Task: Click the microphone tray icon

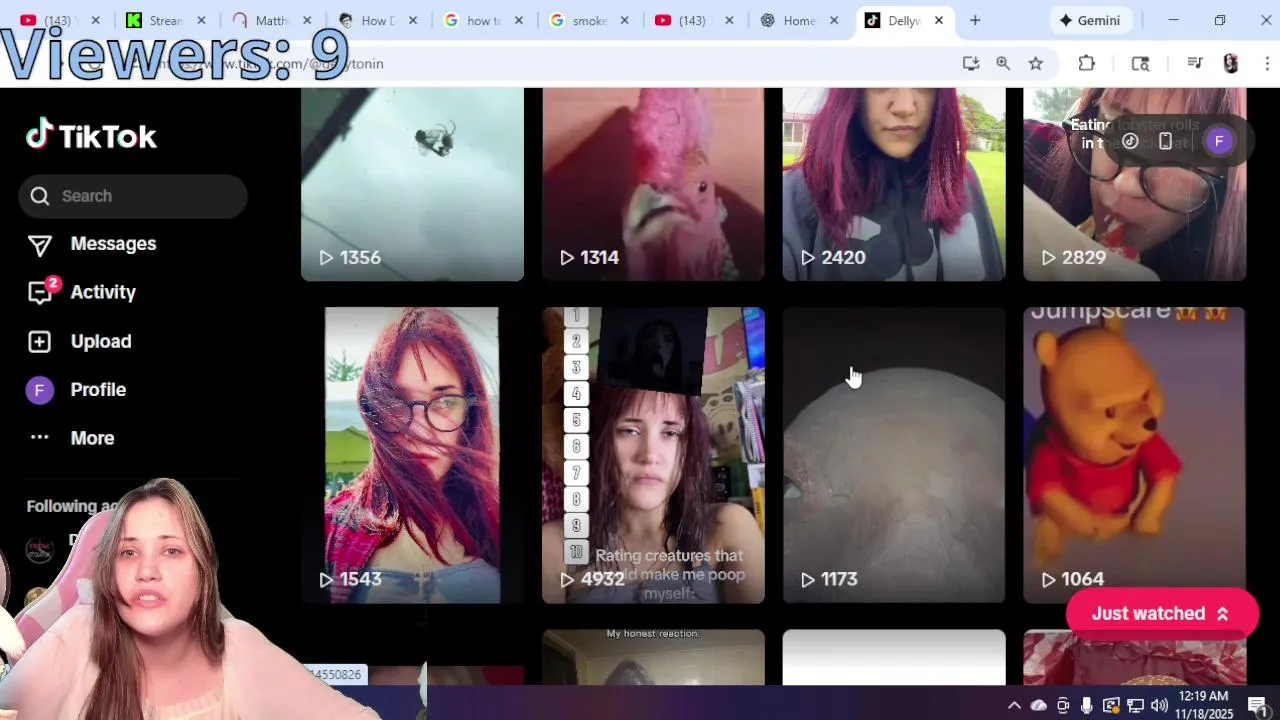Action: (1087, 705)
